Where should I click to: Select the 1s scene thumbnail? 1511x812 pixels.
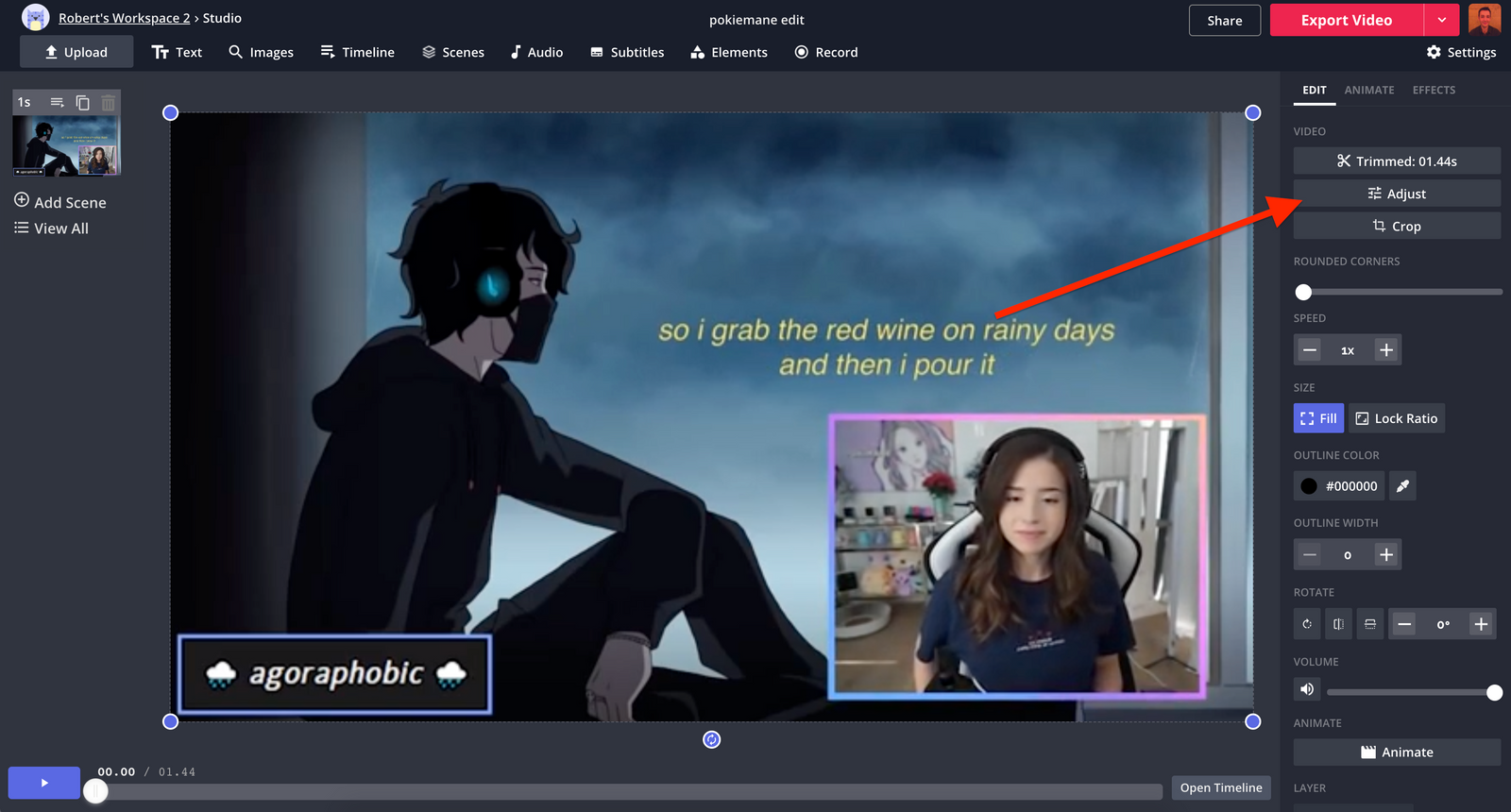(66, 145)
